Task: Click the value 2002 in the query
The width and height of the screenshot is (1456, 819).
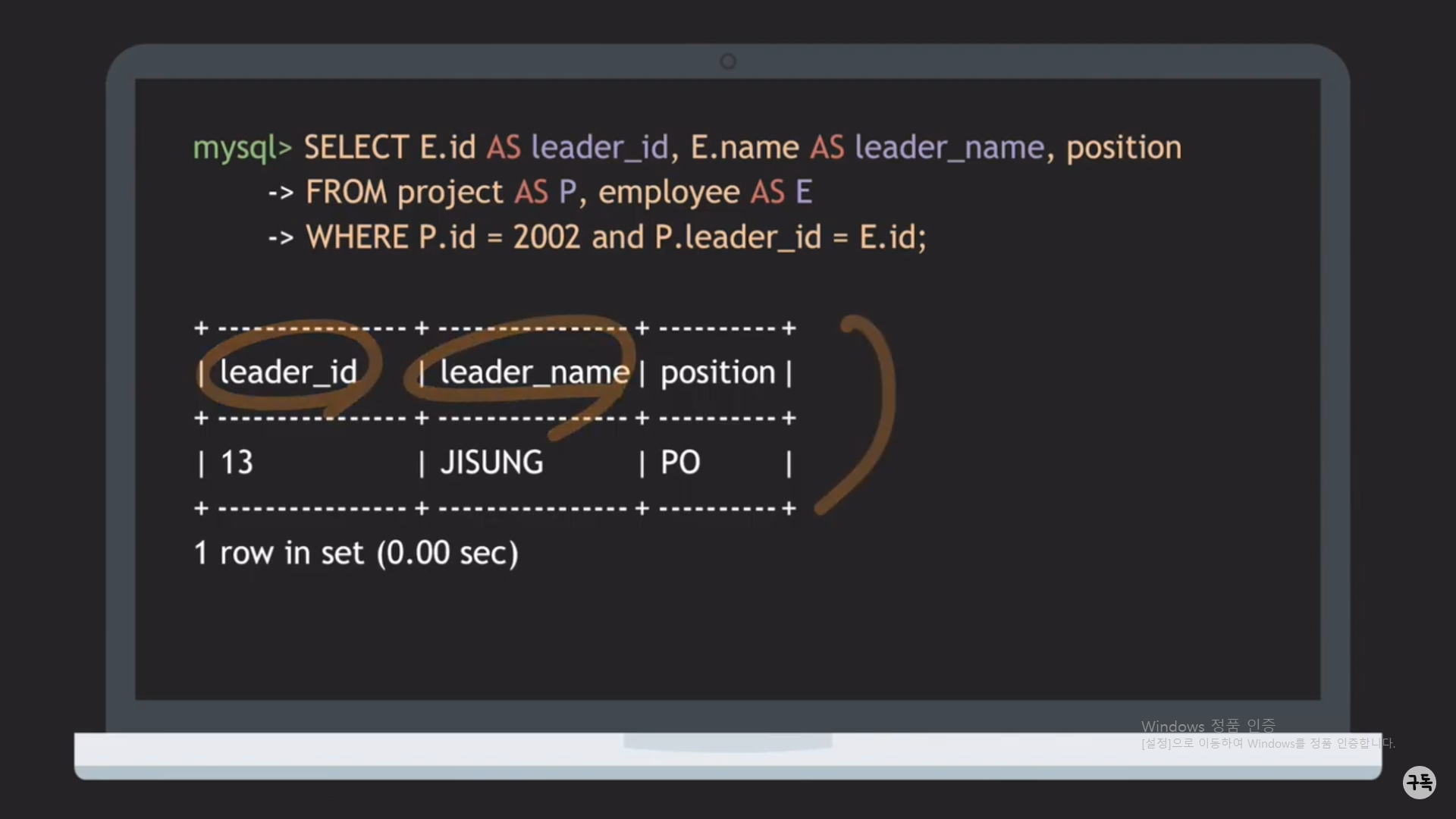Action: [546, 237]
